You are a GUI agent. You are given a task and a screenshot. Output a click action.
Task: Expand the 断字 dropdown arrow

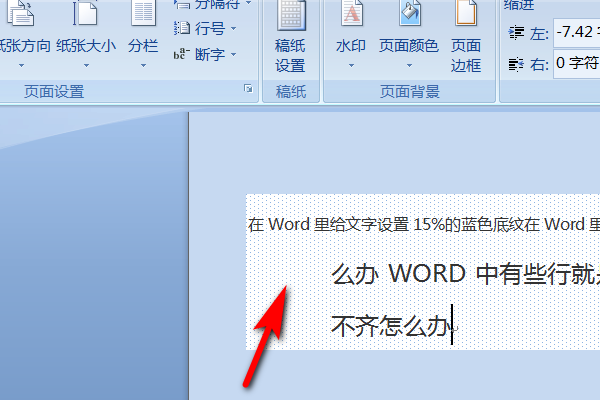pyautogui.click(x=233, y=55)
